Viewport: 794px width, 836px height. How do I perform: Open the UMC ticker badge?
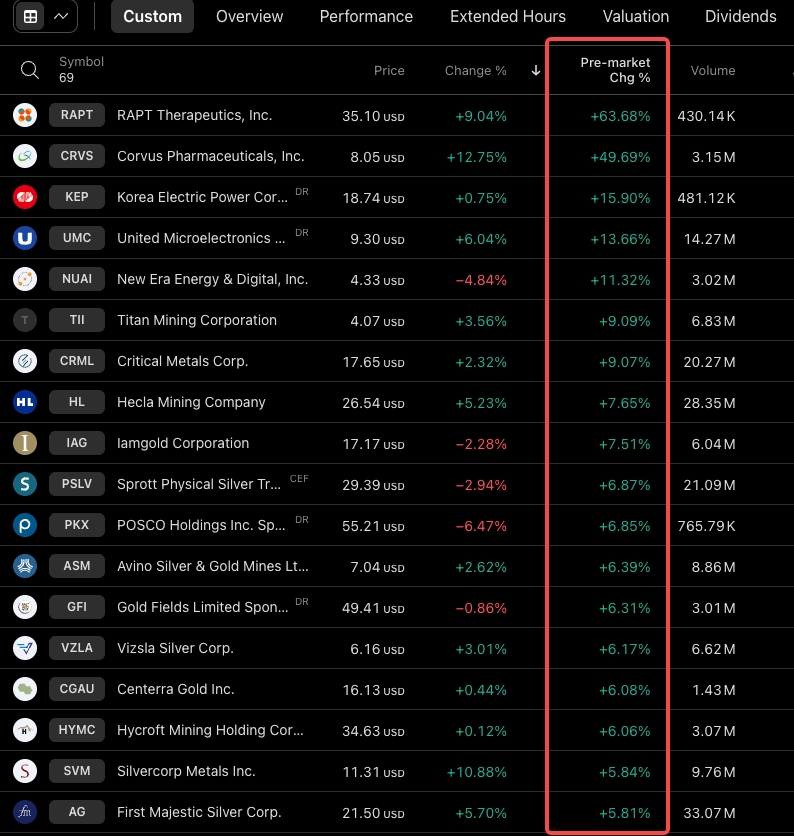(x=77, y=238)
